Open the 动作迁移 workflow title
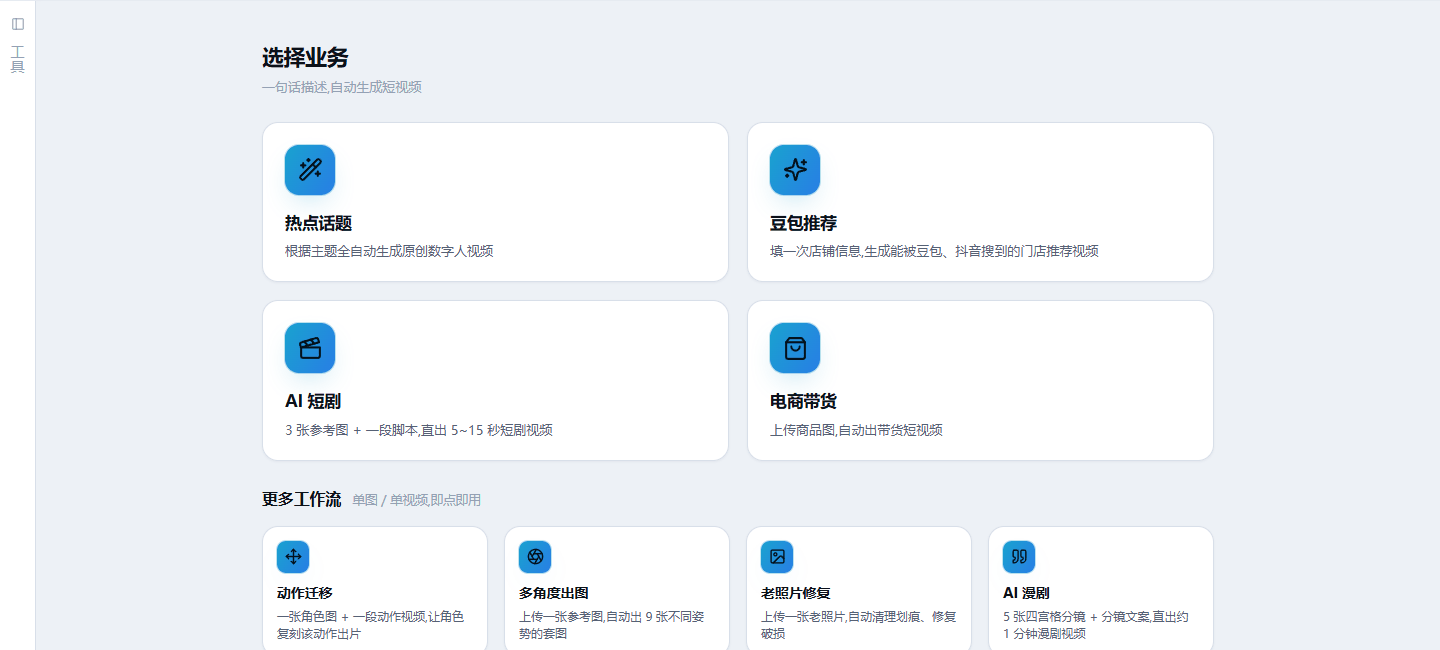The image size is (1440, 650). (305, 593)
